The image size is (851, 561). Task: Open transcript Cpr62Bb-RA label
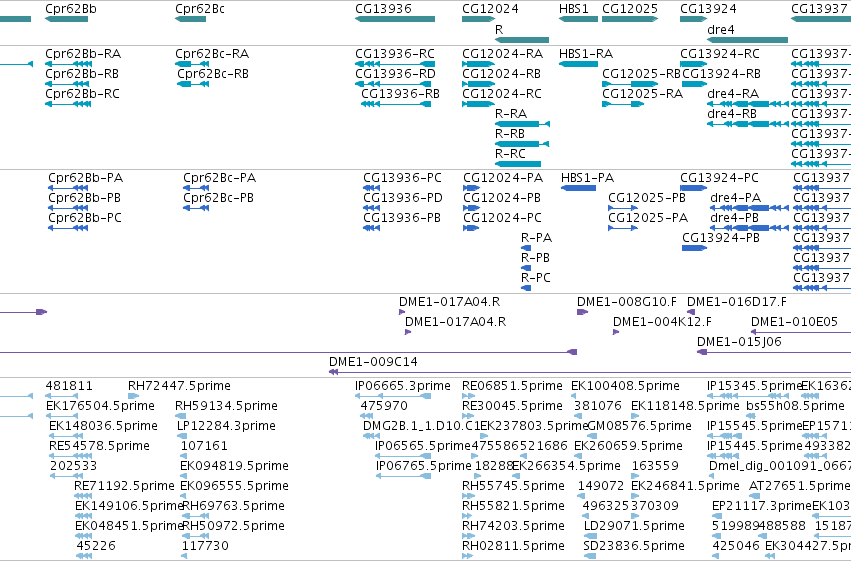click(83, 54)
